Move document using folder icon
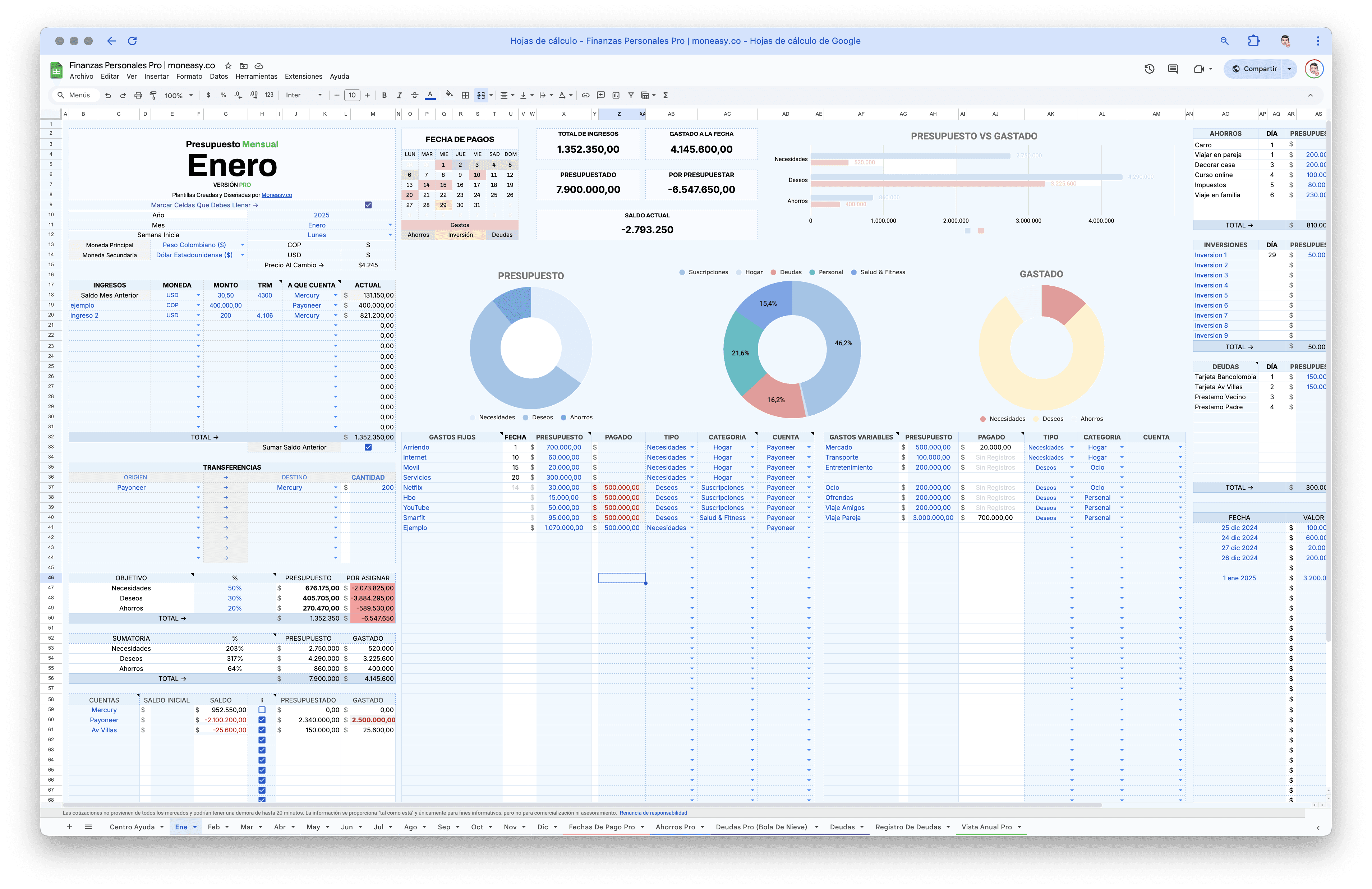Image resolution: width=1372 pixels, height=889 pixels. click(x=244, y=66)
